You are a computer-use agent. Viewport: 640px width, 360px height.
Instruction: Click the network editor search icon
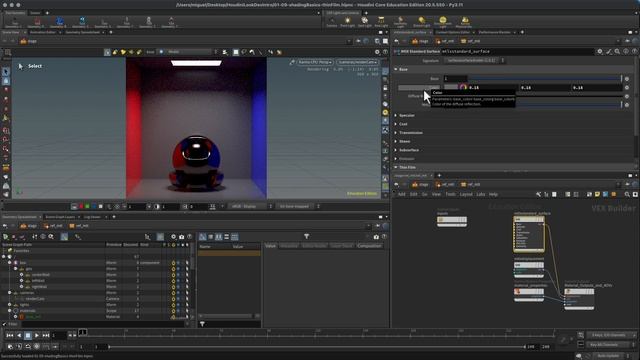coord(627,194)
